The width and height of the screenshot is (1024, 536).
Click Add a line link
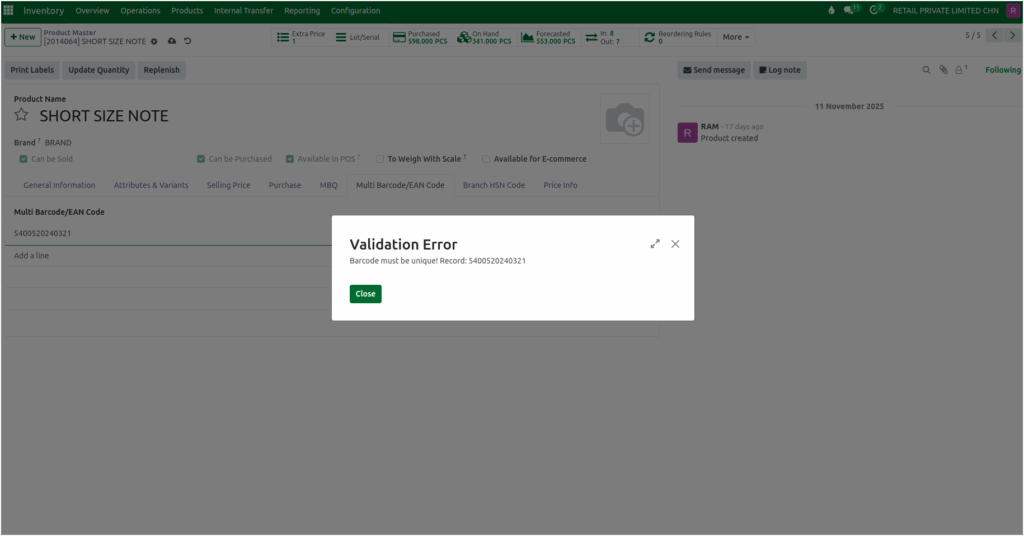[31, 256]
